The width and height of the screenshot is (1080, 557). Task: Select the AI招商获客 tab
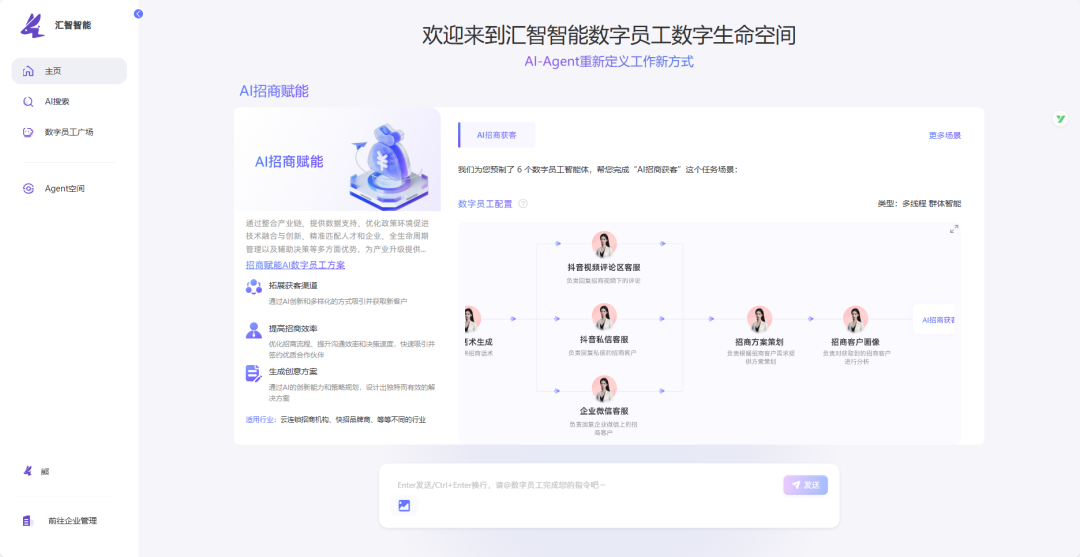pyautogui.click(x=496, y=135)
